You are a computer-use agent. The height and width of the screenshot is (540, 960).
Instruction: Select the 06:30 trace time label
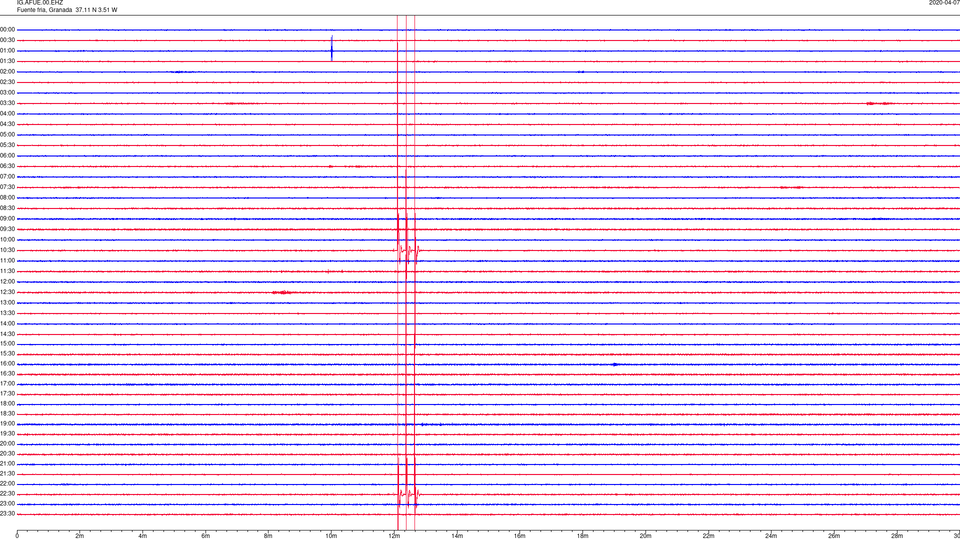pyautogui.click(x=7, y=166)
